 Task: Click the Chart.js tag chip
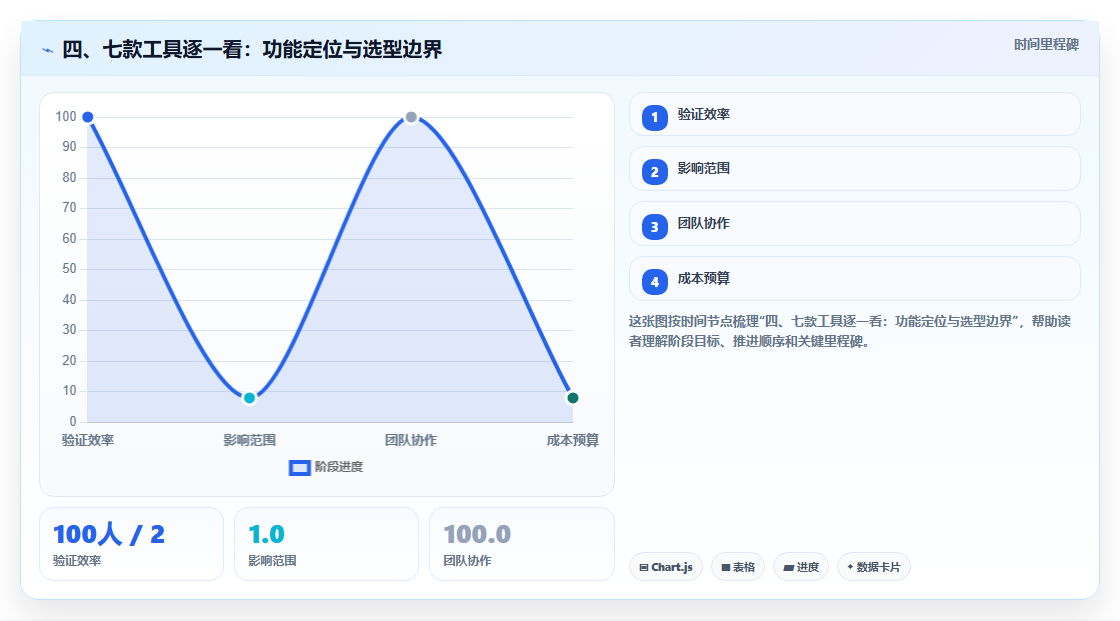(666, 567)
